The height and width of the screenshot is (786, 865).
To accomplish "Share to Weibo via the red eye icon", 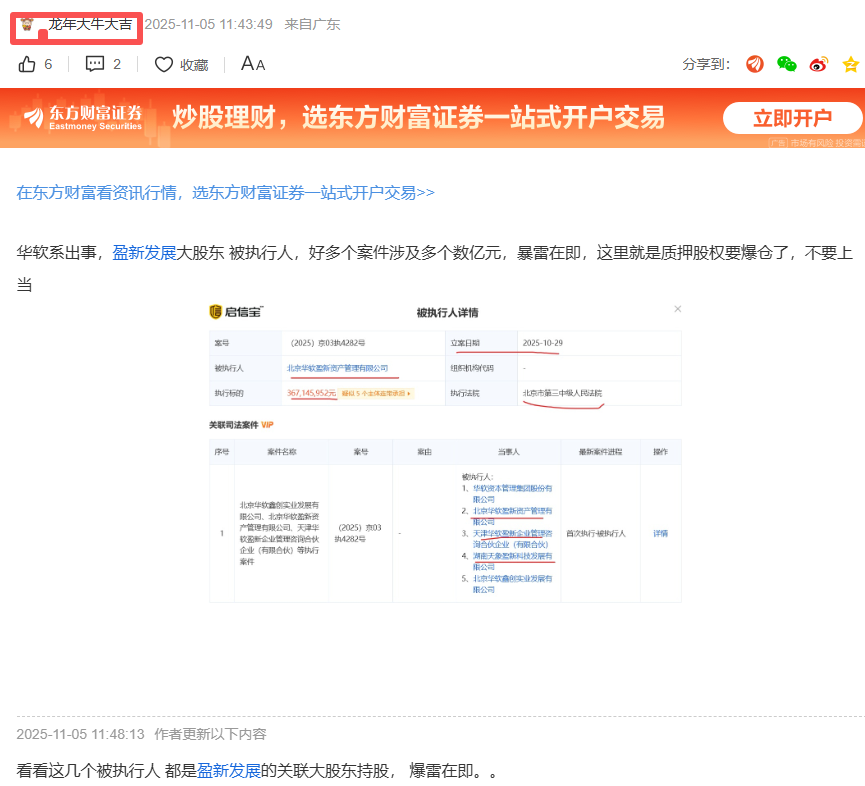I will point(819,64).
